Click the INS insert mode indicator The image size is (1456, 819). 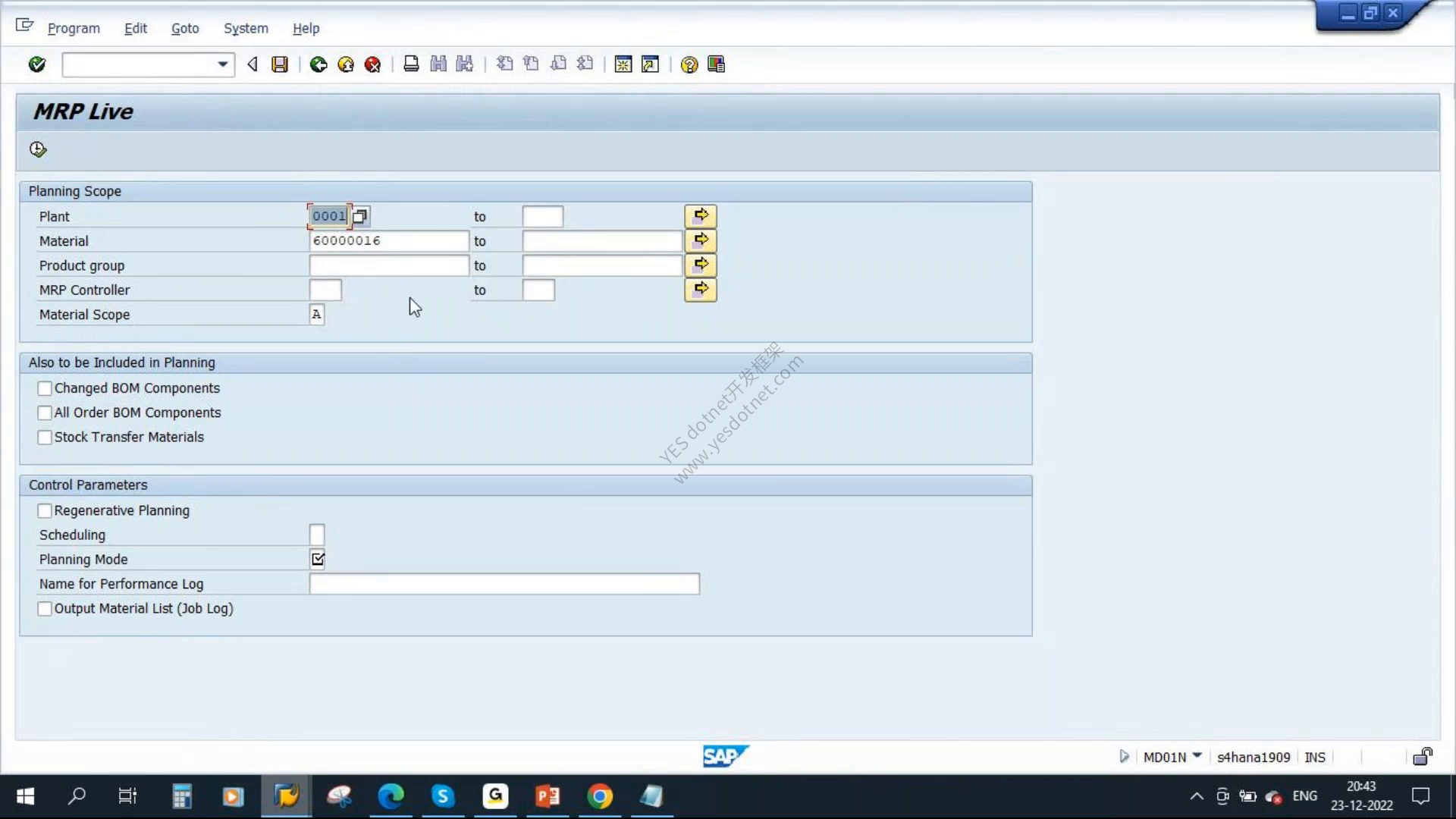(x=1315, y=757)
